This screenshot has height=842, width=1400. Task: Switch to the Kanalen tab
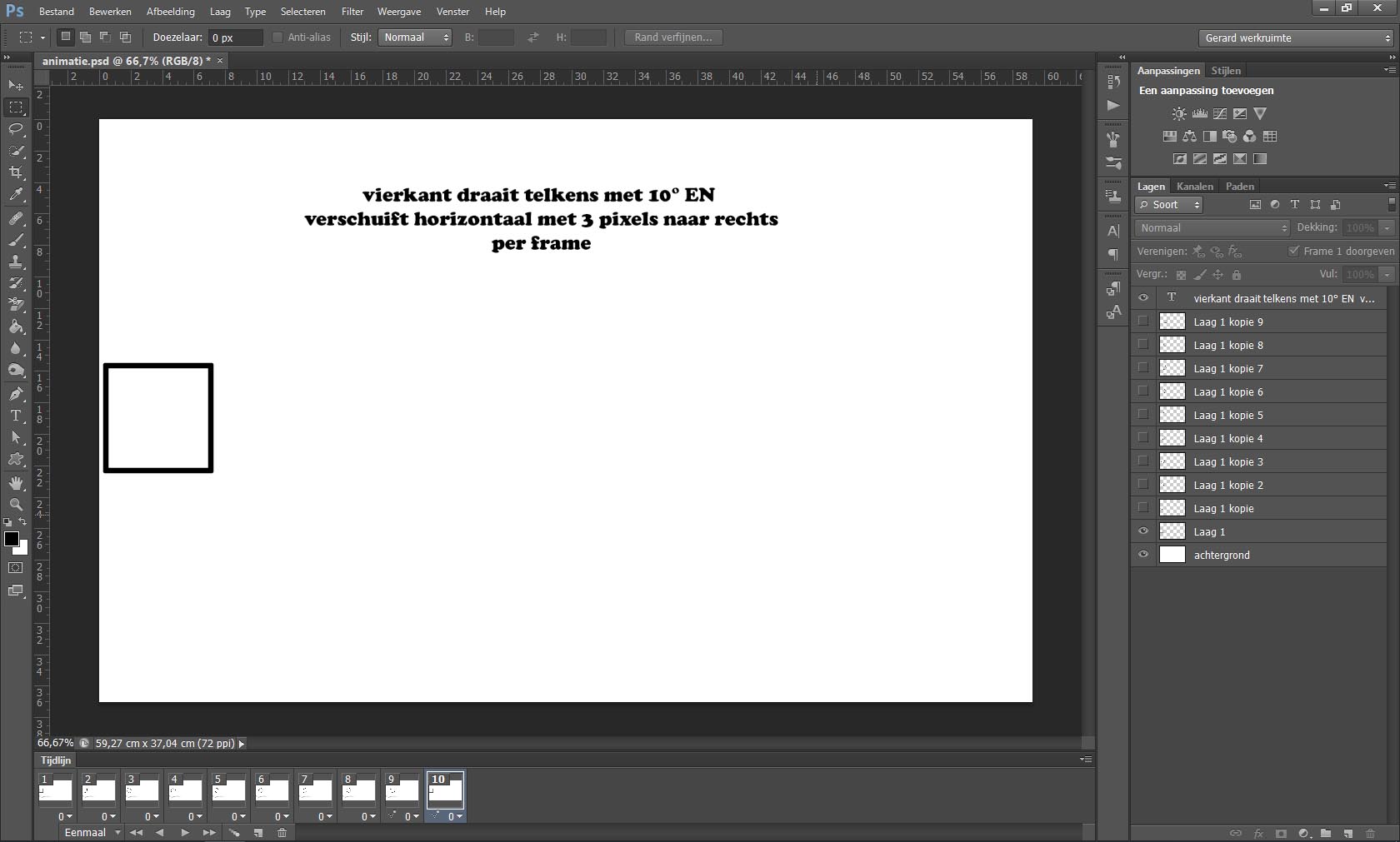(1194, 187)
